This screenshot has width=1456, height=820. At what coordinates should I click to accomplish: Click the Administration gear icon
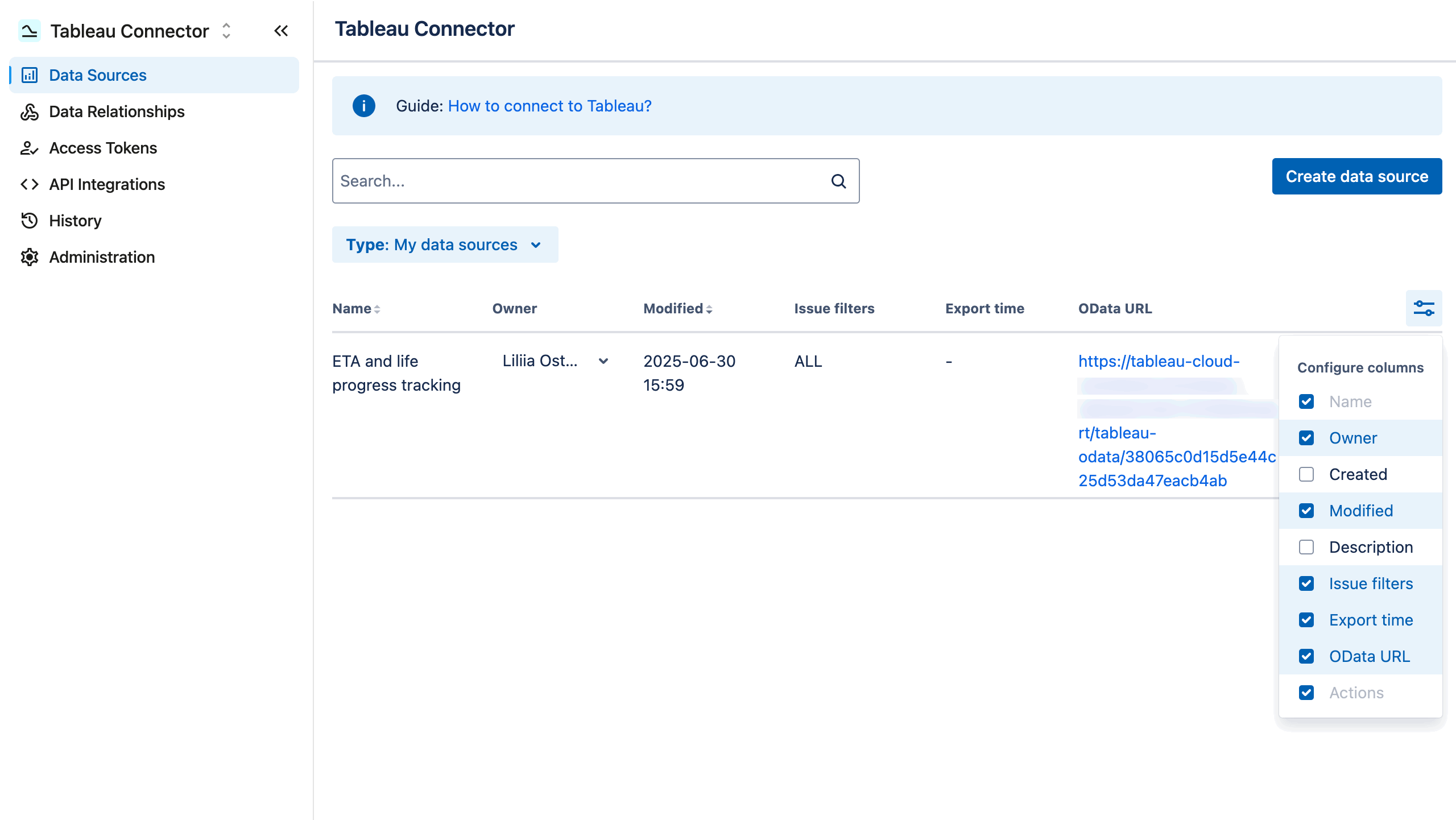[30, 257]
